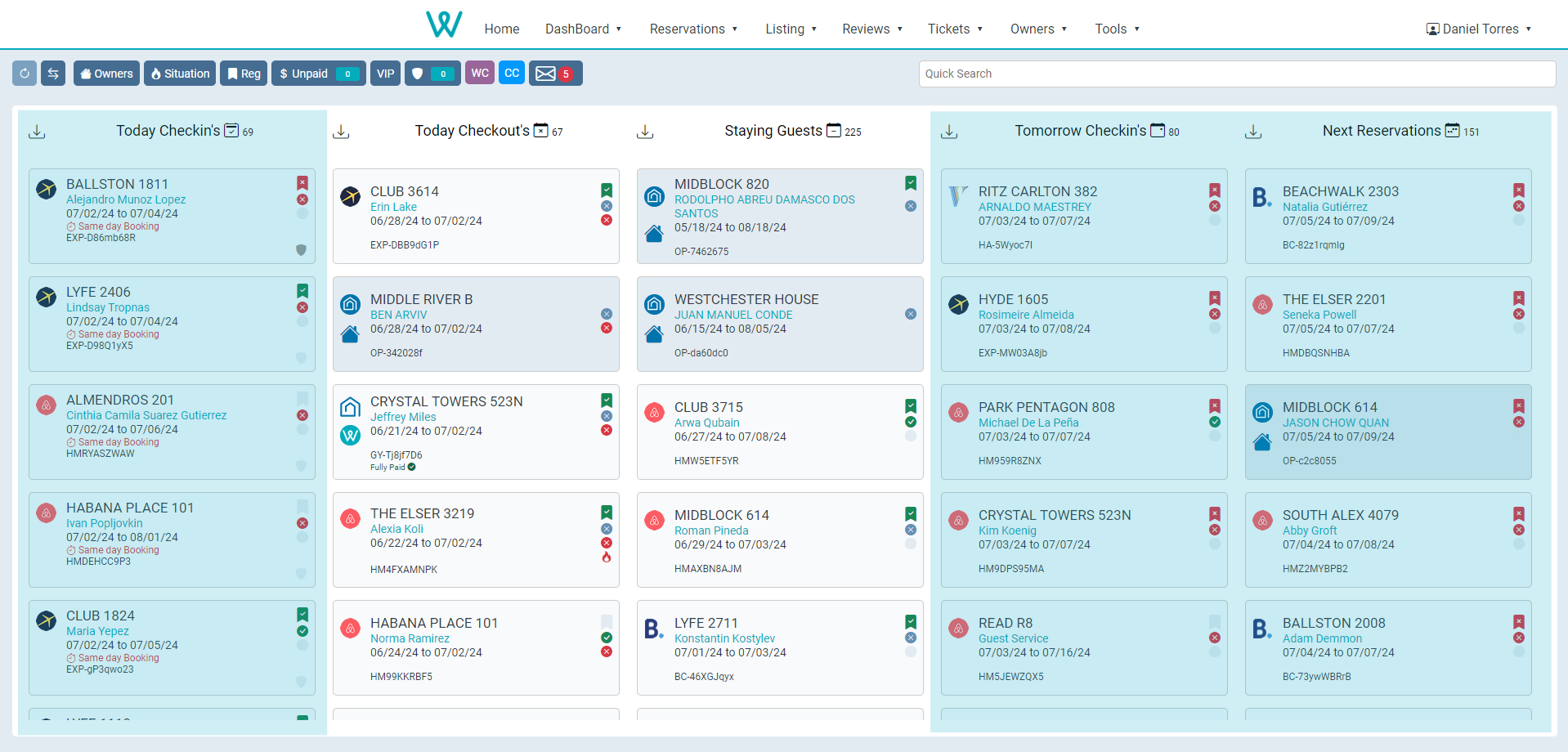The height and width of the screenshot is (752, 1568).
Task: Click the W icon on CRYSTAL TOWERS 523N checkout card
Action: click(351, 435)
